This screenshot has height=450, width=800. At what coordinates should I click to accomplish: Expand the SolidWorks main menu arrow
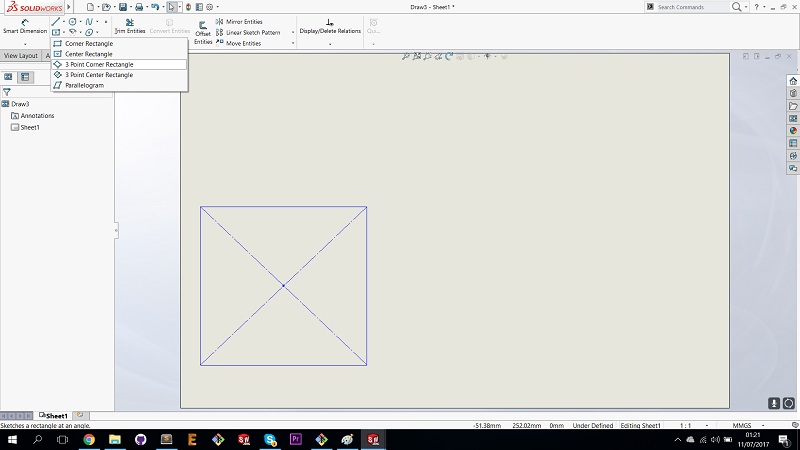(x=69, y=7)
